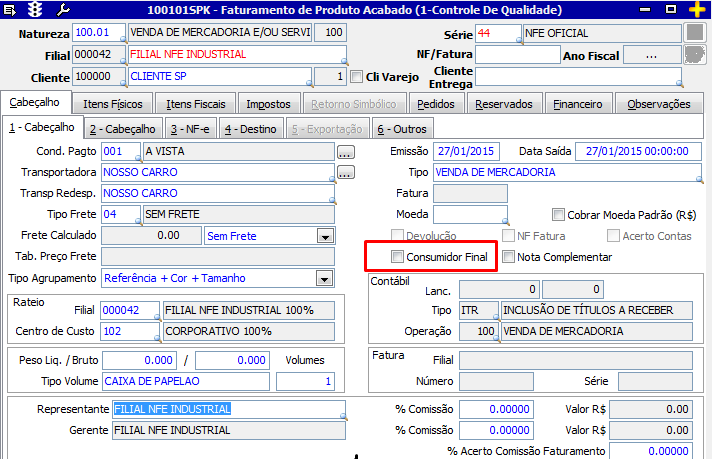Viewport: 712px width, 459px height.
Task: Open the Representante field lookup
Action: pyautogui.click(x=344, y=416)
